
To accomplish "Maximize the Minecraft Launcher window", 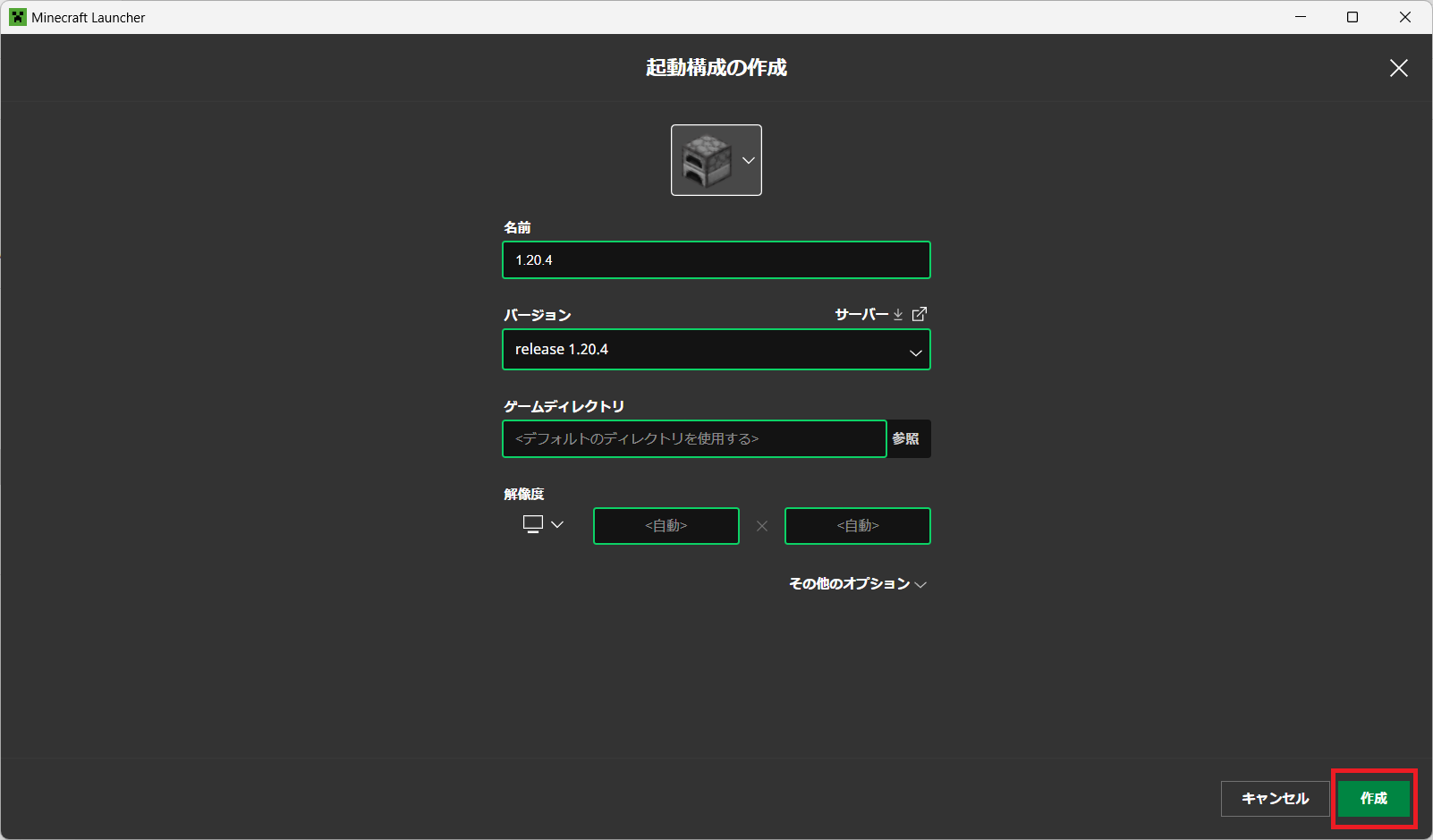I will 1352,17.
